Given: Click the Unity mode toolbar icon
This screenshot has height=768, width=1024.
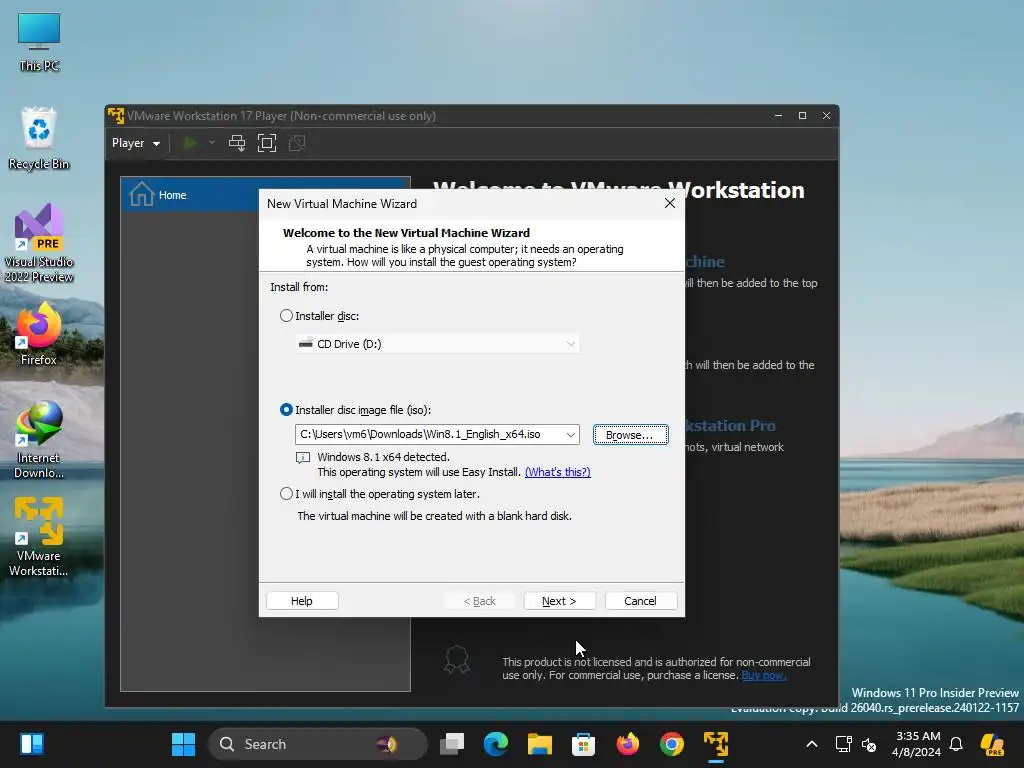Looking at the screenshot, I should [x=296, y=143].
